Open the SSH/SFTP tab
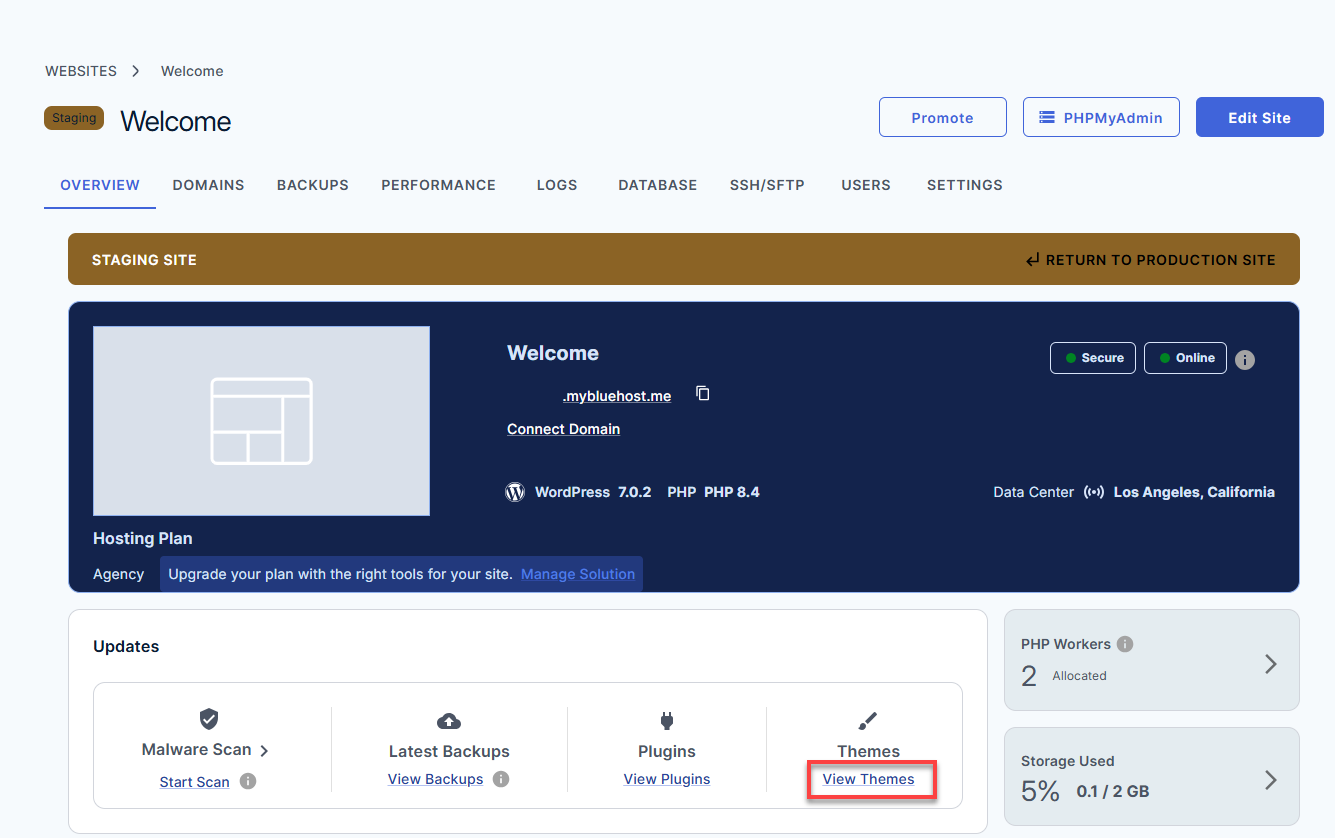The image size is (1335, 838). (x=767, y=185)
